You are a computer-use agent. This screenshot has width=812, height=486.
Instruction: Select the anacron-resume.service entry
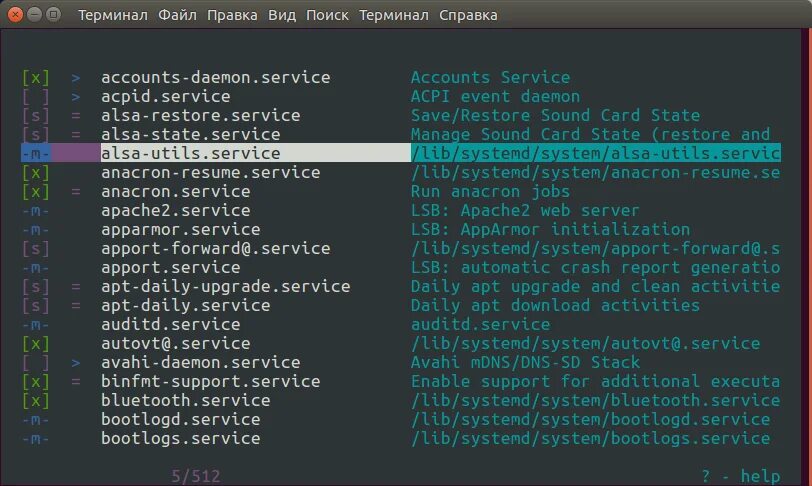[x=210, y=173]
